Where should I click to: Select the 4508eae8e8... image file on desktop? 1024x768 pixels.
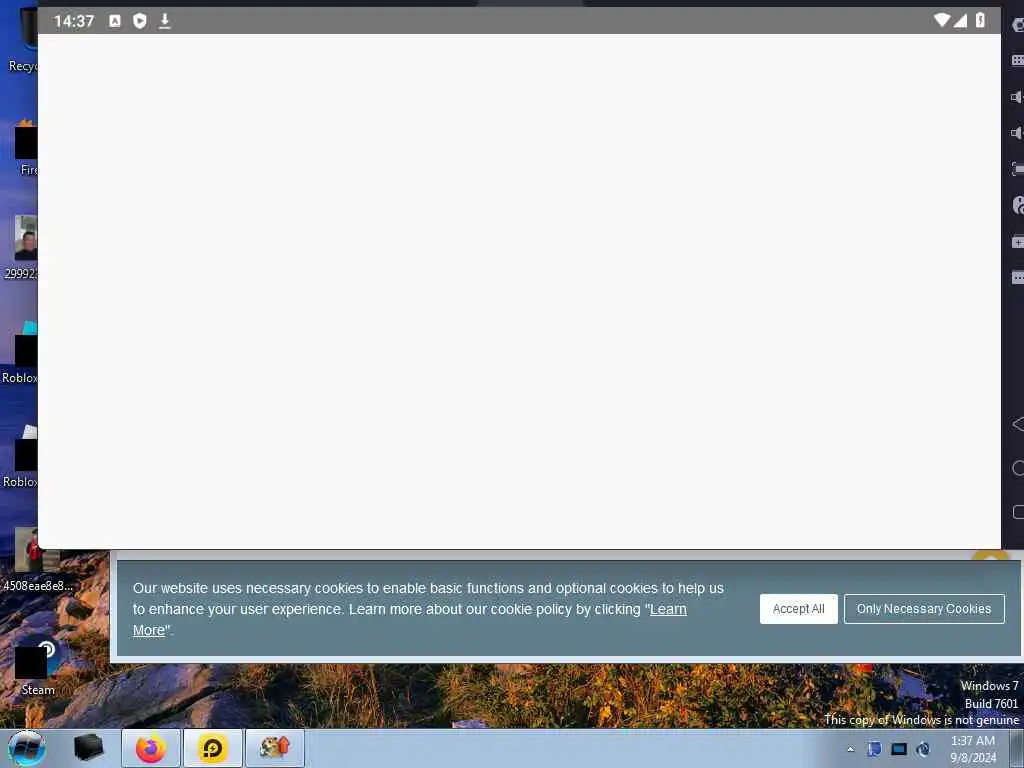[37, 560]
